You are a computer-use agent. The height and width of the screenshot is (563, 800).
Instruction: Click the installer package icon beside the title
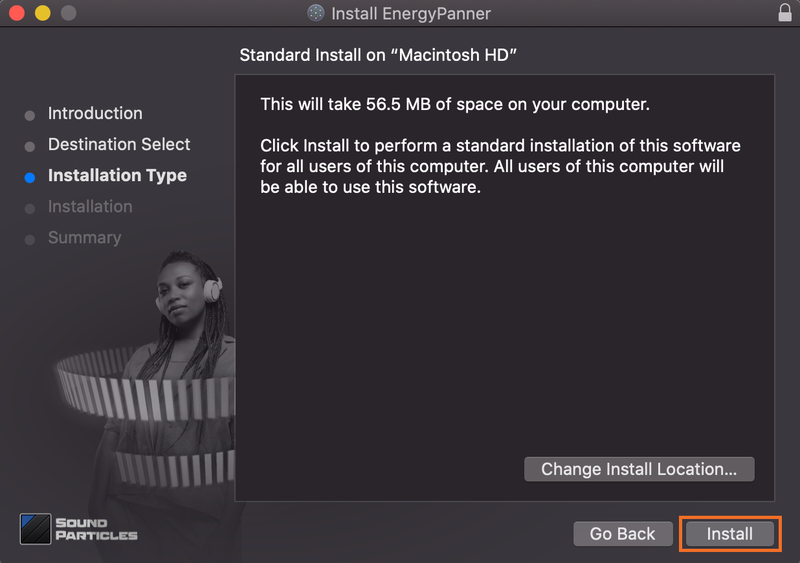316,13
